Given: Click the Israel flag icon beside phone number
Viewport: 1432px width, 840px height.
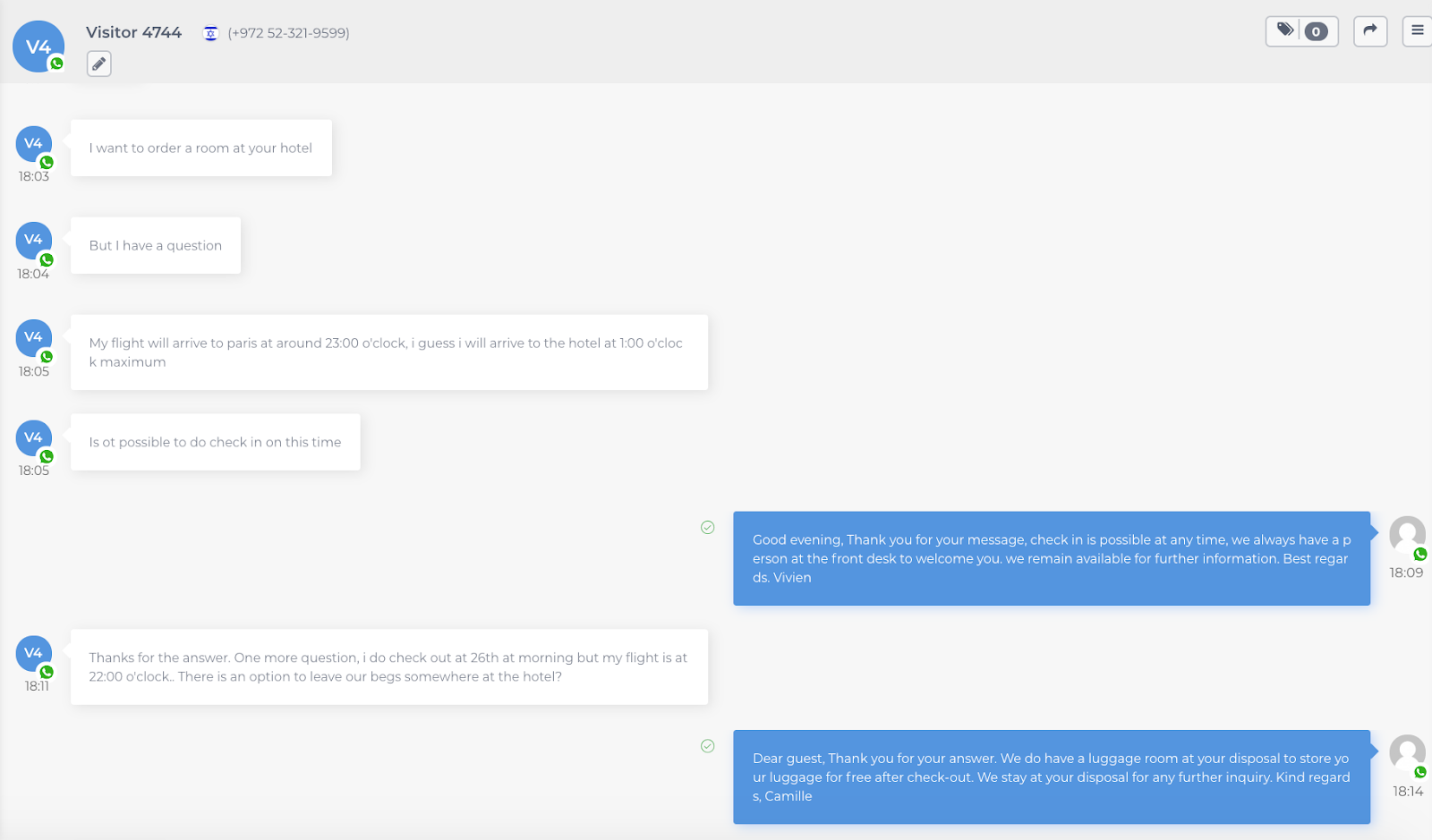Looking at the screenshot, I should pyautogui.click(x=210, y=33).
